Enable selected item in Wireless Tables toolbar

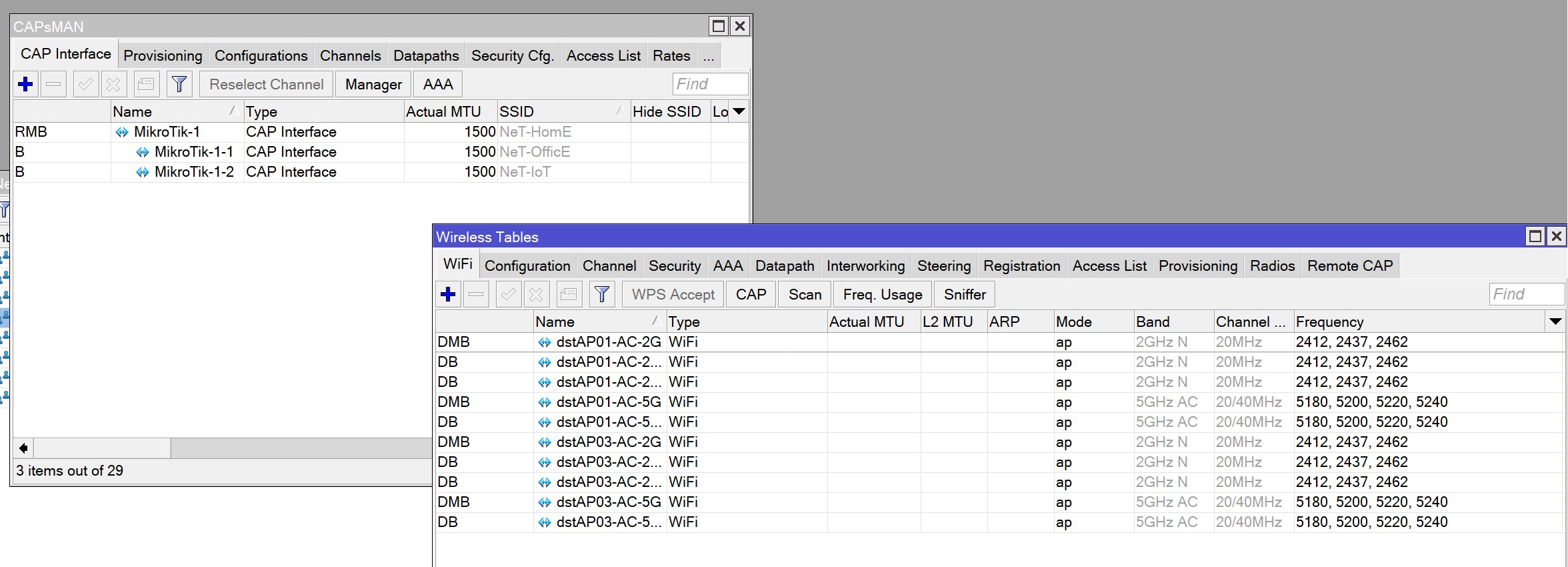pos(509,294)
